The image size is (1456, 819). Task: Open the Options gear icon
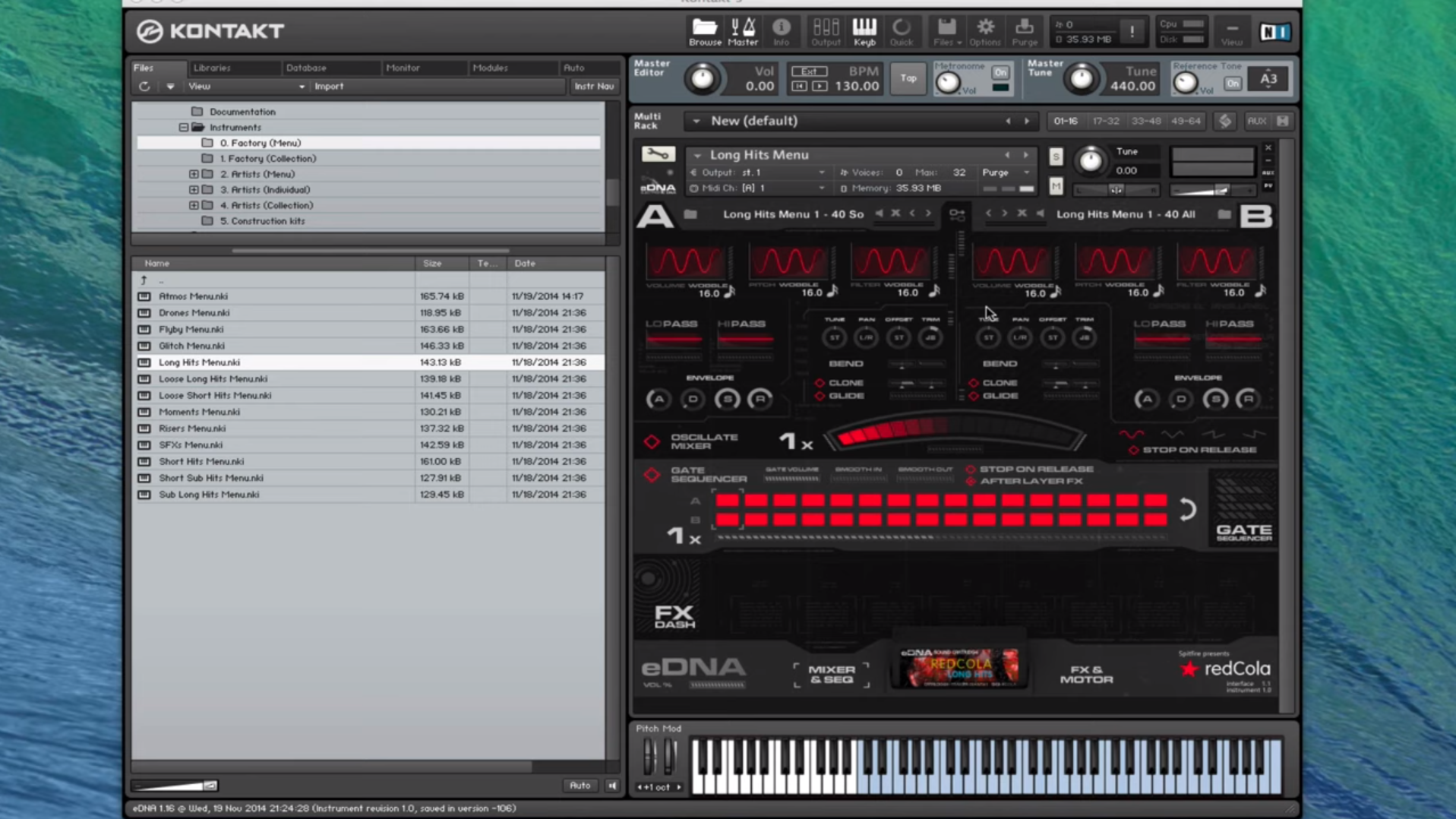(985, 32)
